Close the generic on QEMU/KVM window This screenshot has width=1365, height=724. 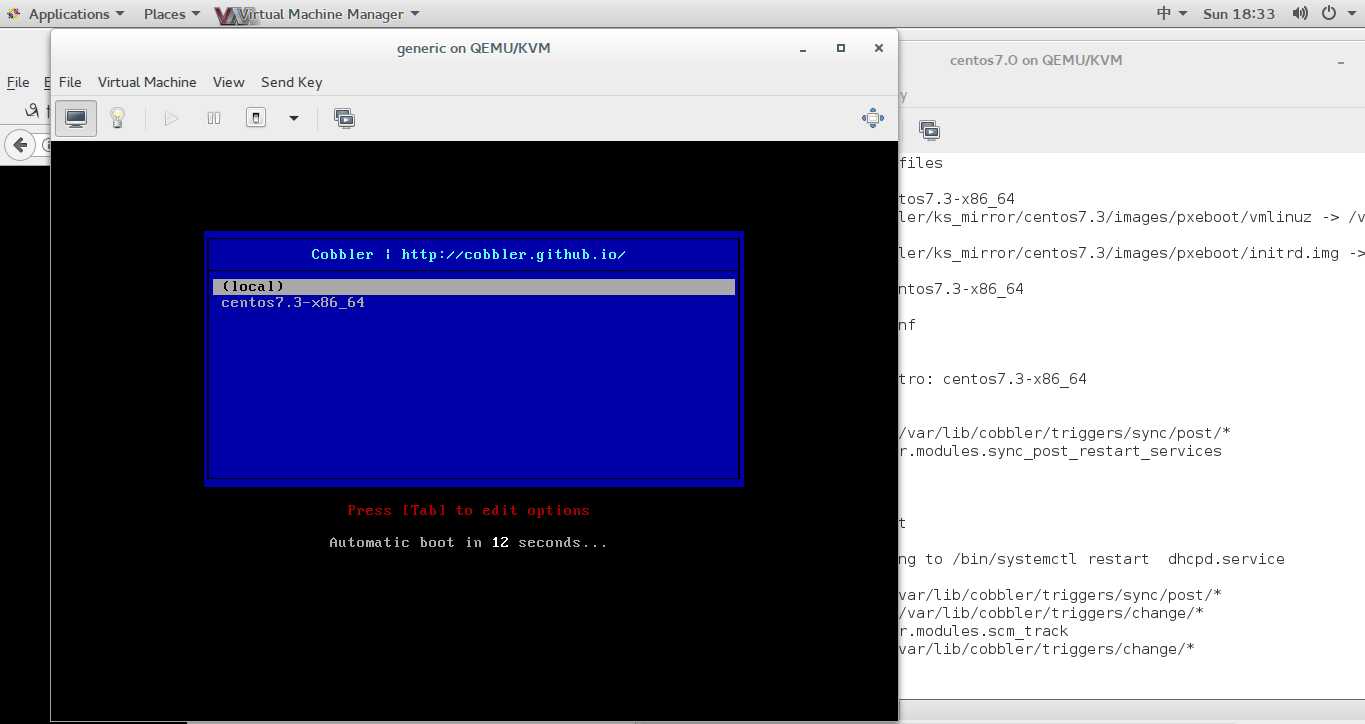pos(879,48)
